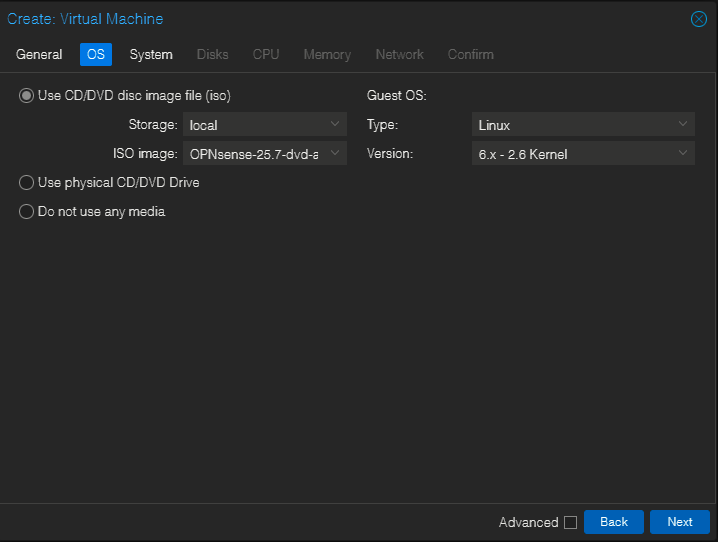Viewport: 718px width, 542px height.
Task: Open Version combo showing 6.x - 2.6 Kernel
Action: tap(583, 153)
